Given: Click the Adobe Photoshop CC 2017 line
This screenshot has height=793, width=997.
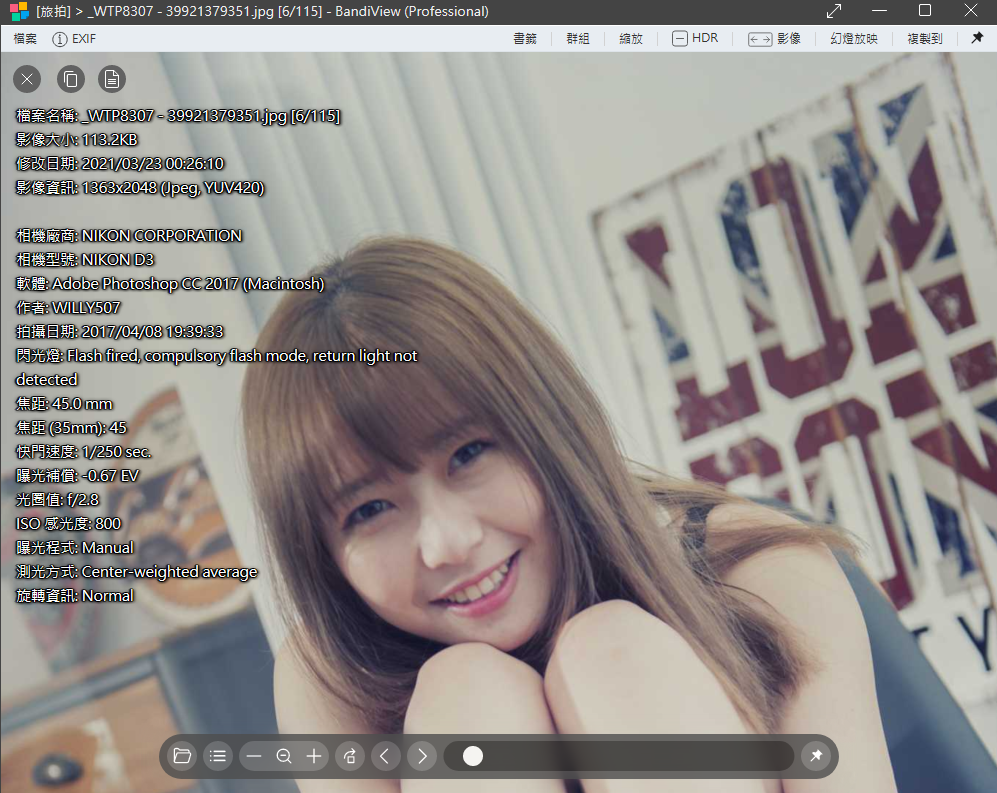Looking at the screenshot, I should coord(170,284).
